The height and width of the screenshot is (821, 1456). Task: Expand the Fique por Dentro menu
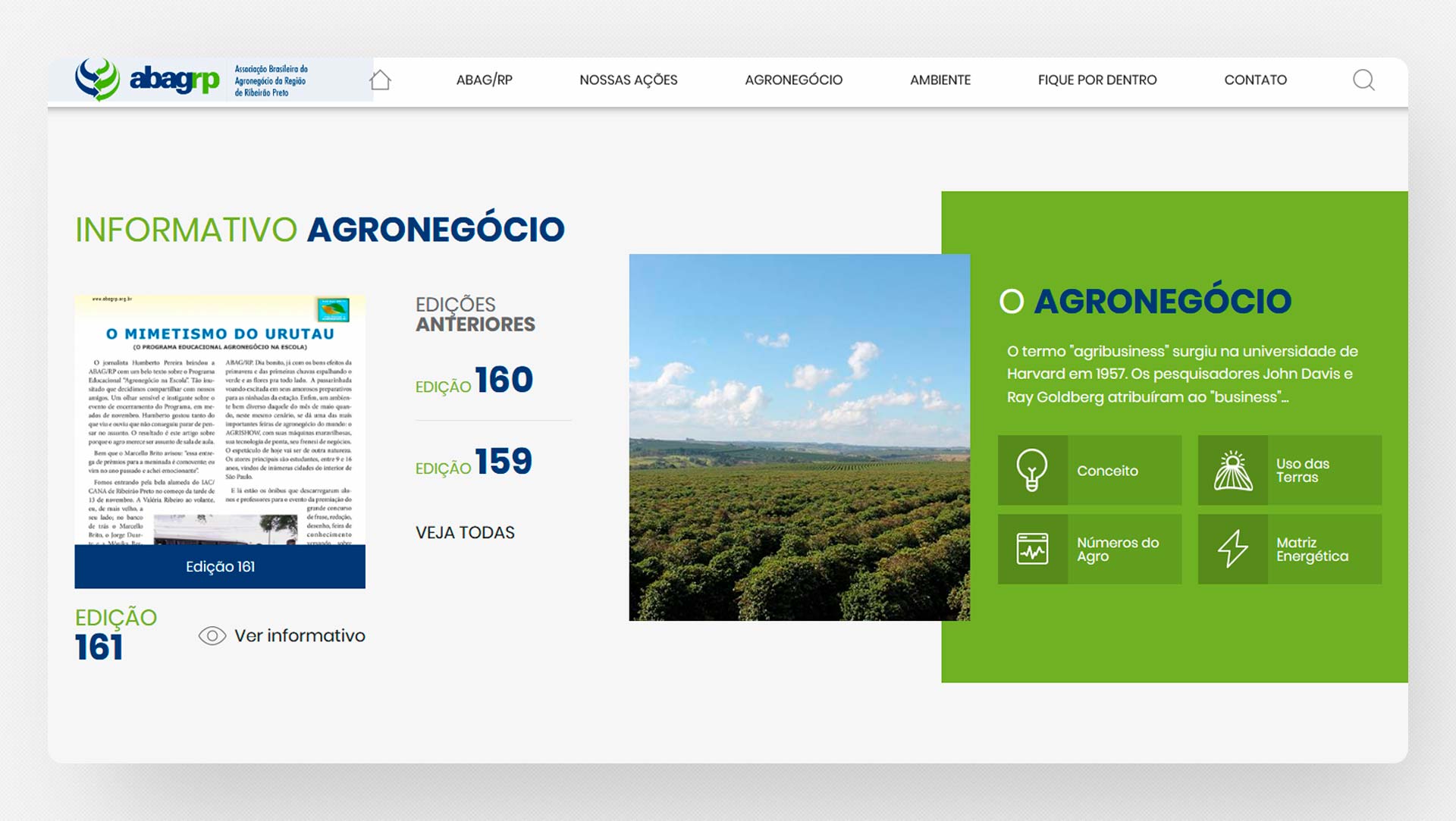pos(1097,80)
